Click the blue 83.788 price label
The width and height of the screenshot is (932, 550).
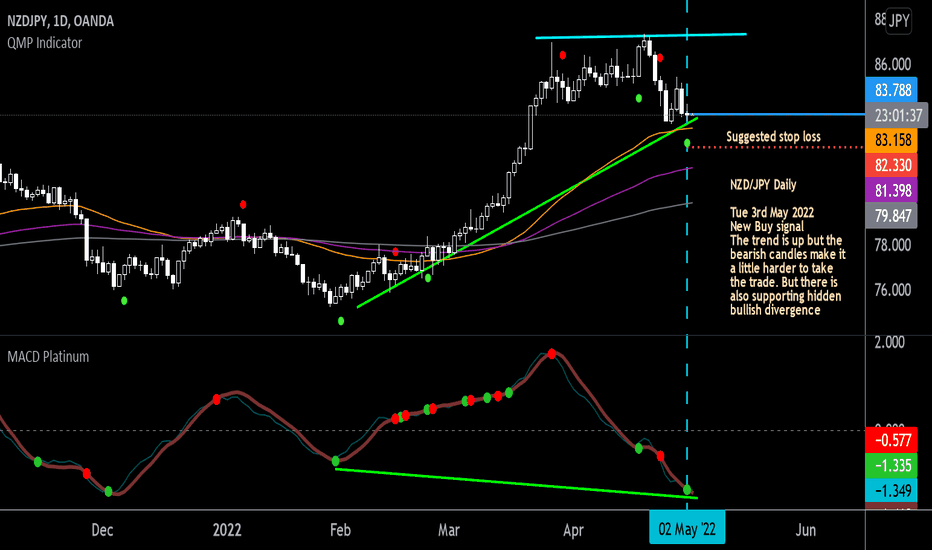click(x=892, y=90)
